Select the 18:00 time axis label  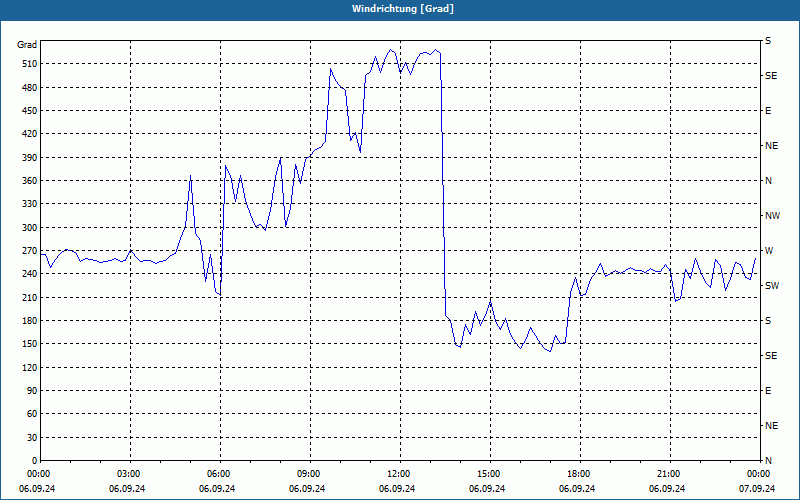[x=580, y=474]
